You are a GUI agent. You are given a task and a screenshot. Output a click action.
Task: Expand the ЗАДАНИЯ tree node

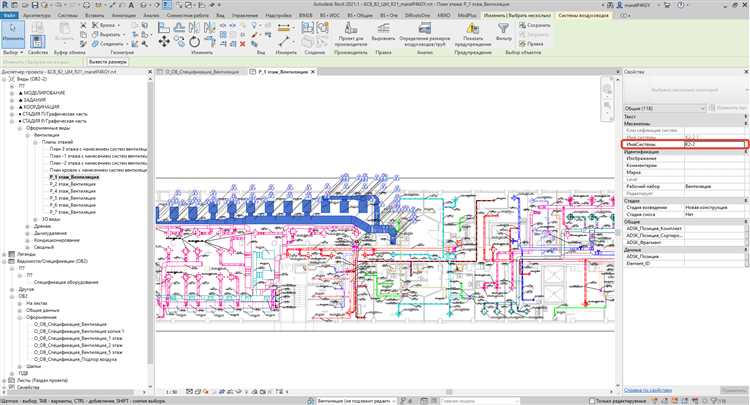(12, 100)
